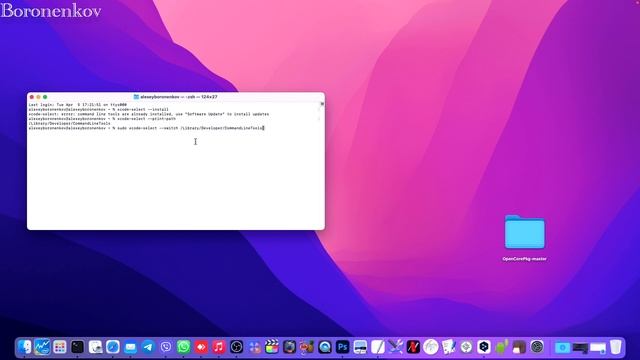The height and width of the screenshot is (360, 640).
Task: Open Mail from the dock
Action: click(130, 347)
